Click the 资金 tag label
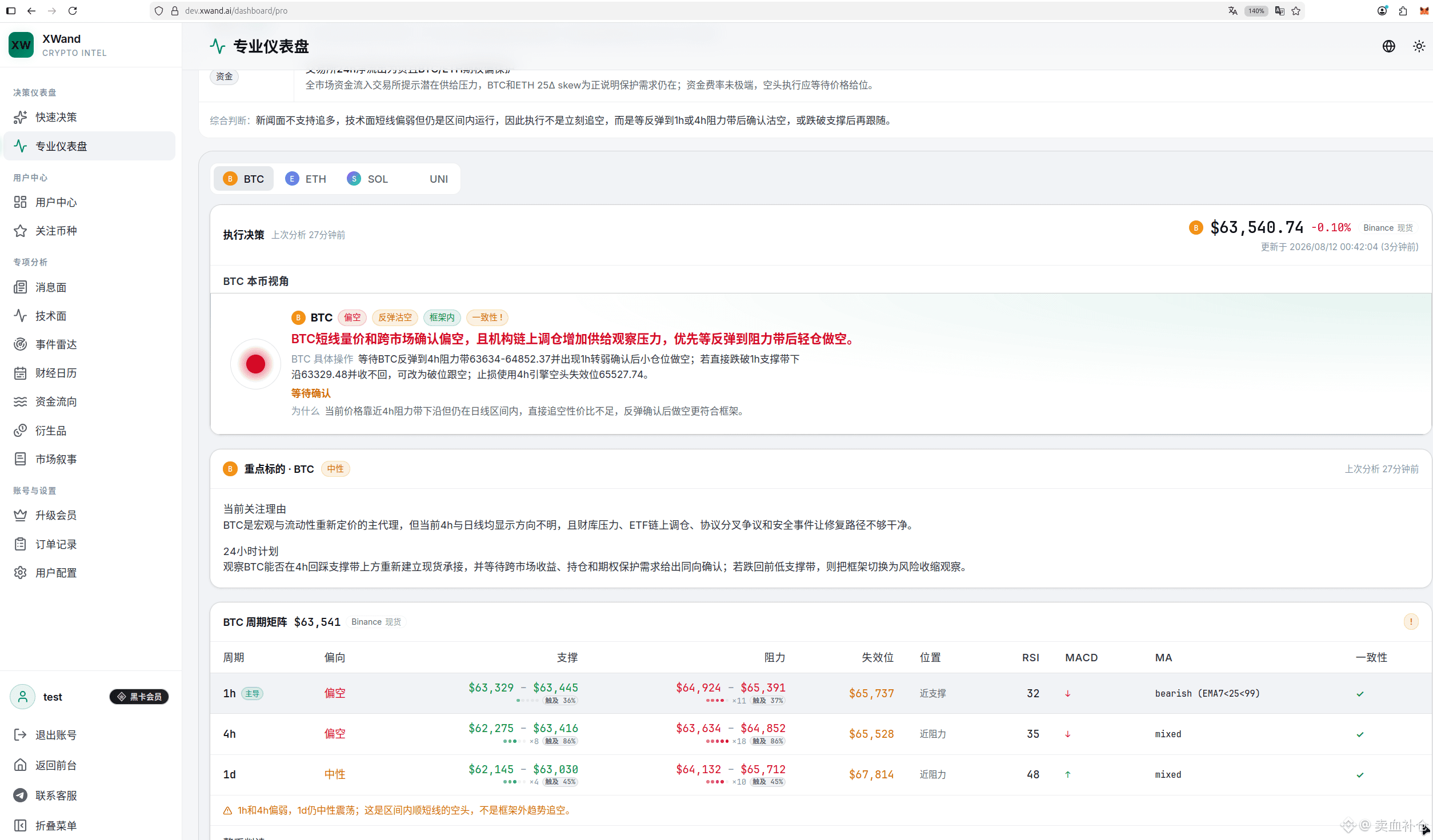1433x840 pixels. pos(225,77)
